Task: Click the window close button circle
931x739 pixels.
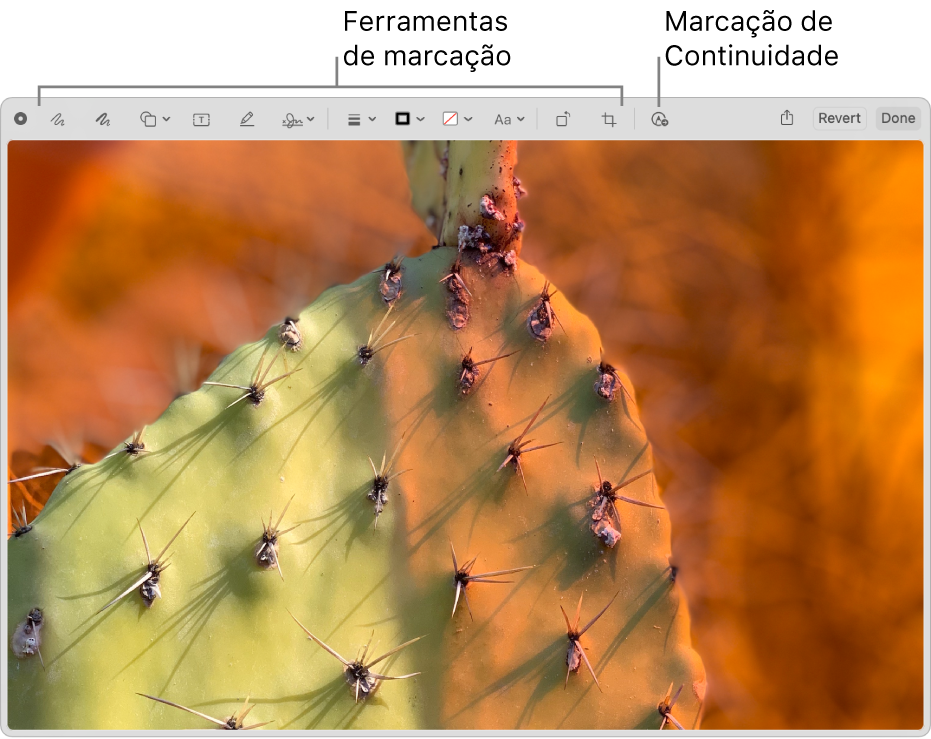Action: tap(20, 119)
